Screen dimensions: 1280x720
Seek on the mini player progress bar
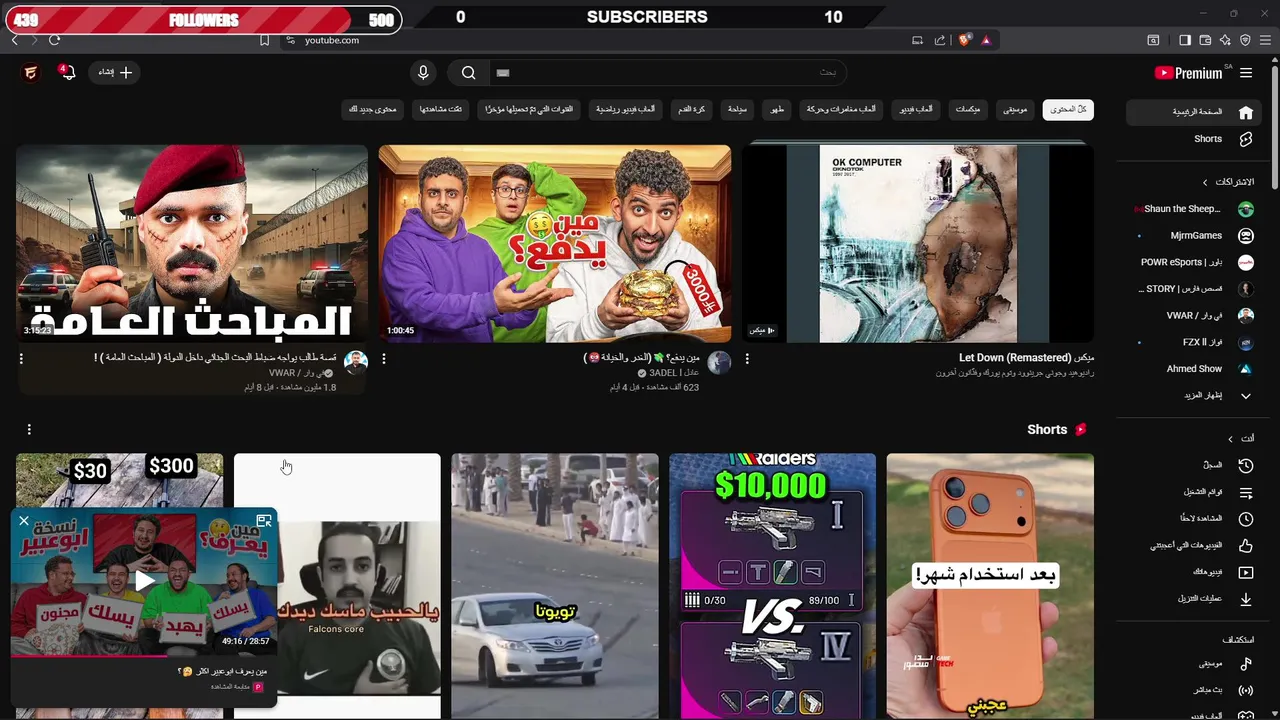(144, 656)
